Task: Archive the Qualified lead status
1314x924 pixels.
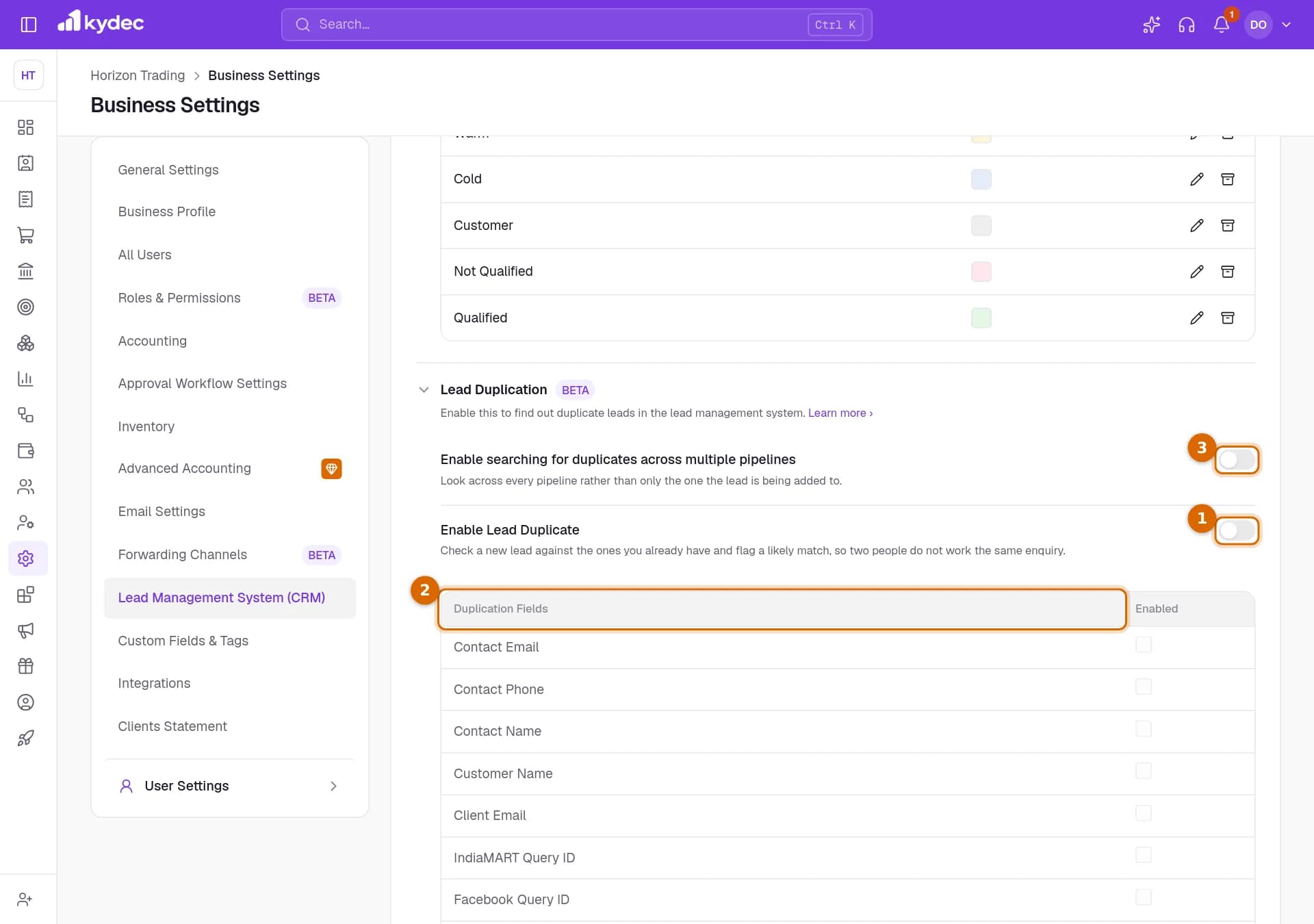Action: click(1228, 318)
